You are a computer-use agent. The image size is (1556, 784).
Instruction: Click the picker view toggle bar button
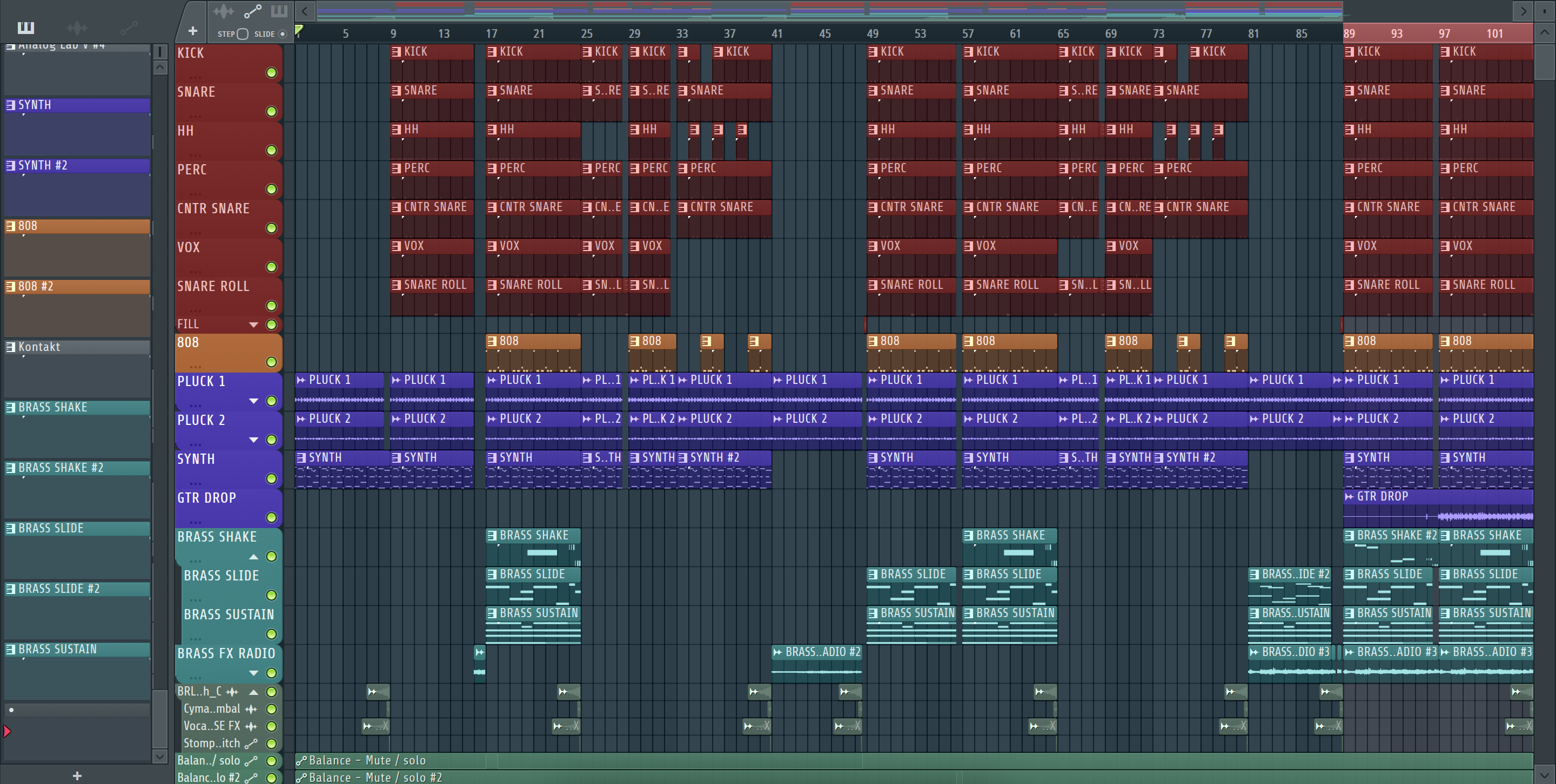(159, 51)
